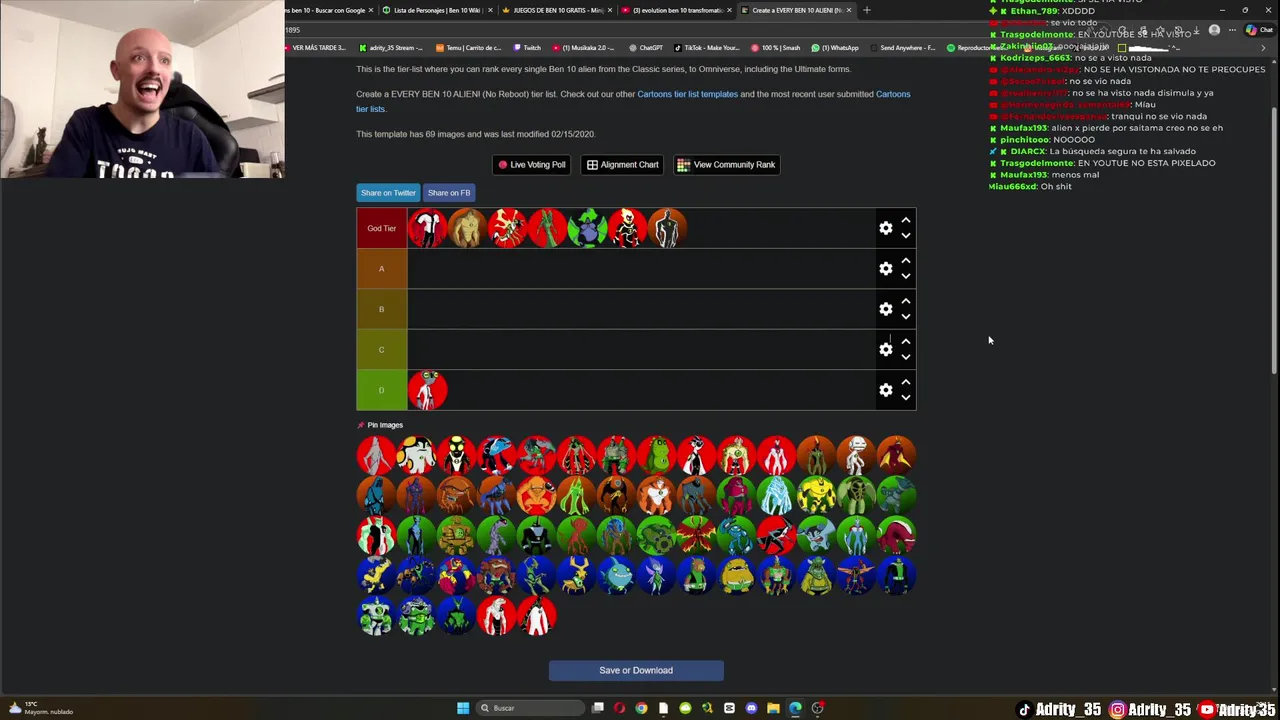This screenshot has width=1280, height=720.
Task: Move tier B row down with arrow
Action: point(906,317)
